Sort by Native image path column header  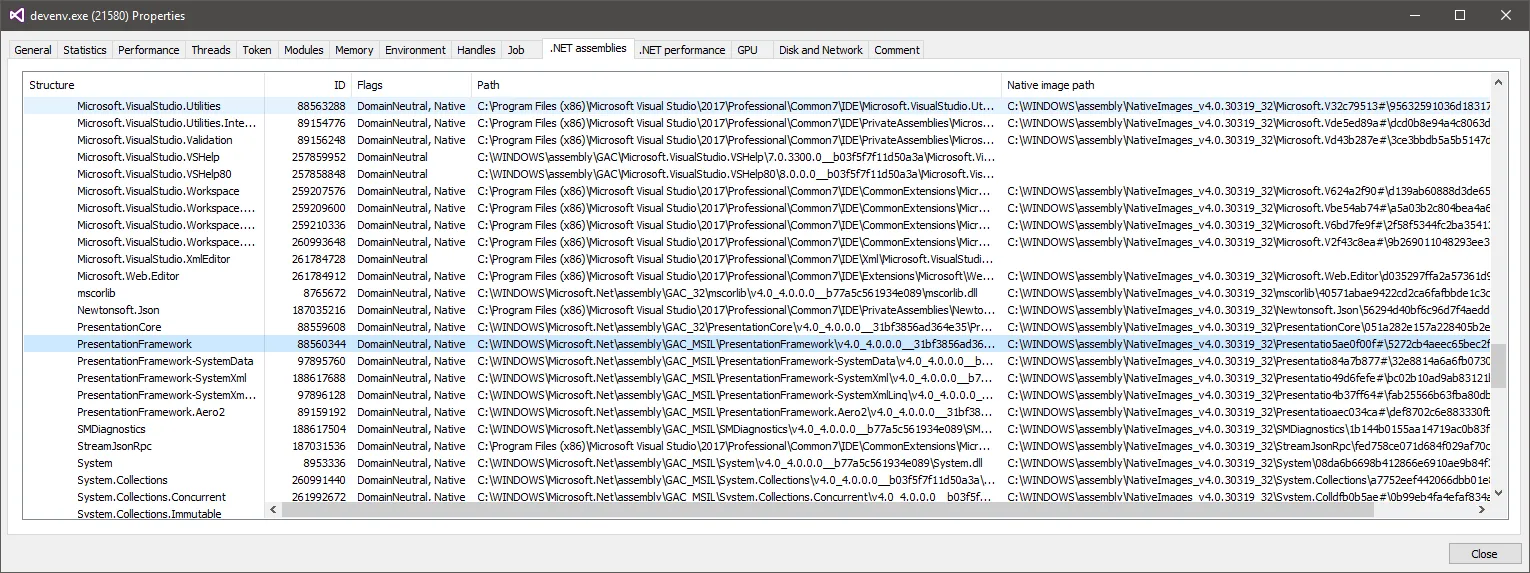point(1246,85)
